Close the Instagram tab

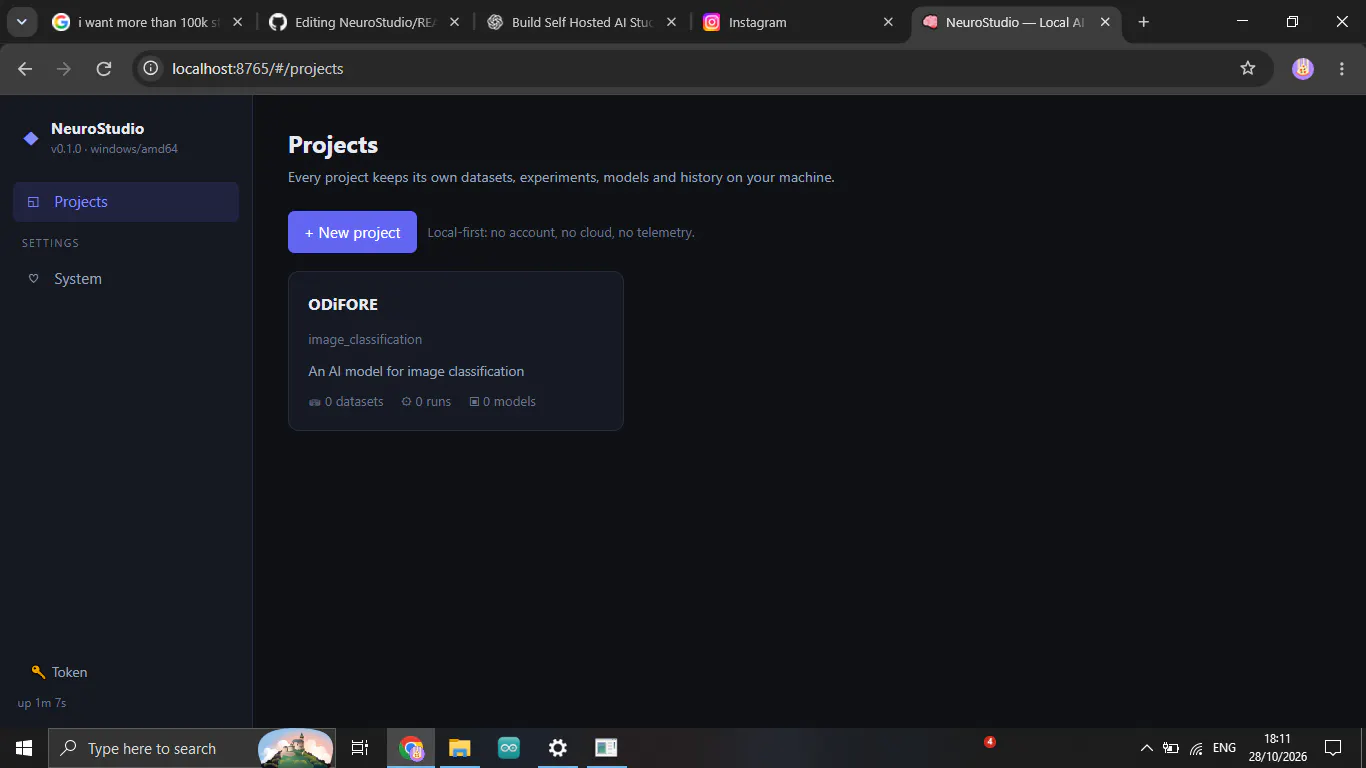pos(888,22)
